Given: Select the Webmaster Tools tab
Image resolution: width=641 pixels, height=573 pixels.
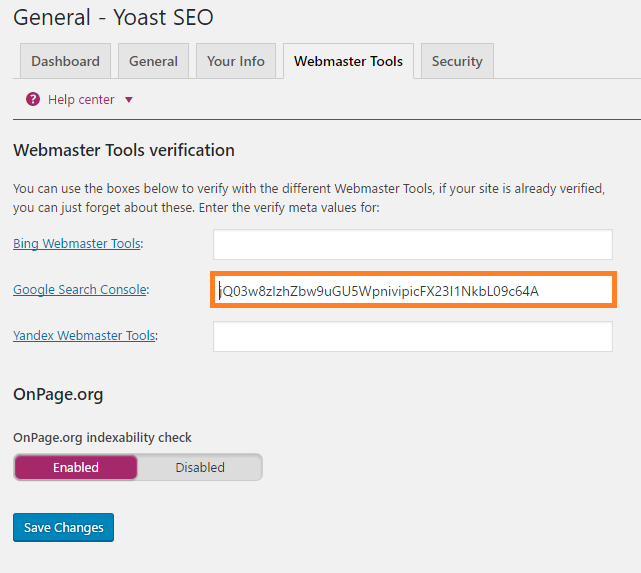Looking at the screenshot, I should point(348,61).
